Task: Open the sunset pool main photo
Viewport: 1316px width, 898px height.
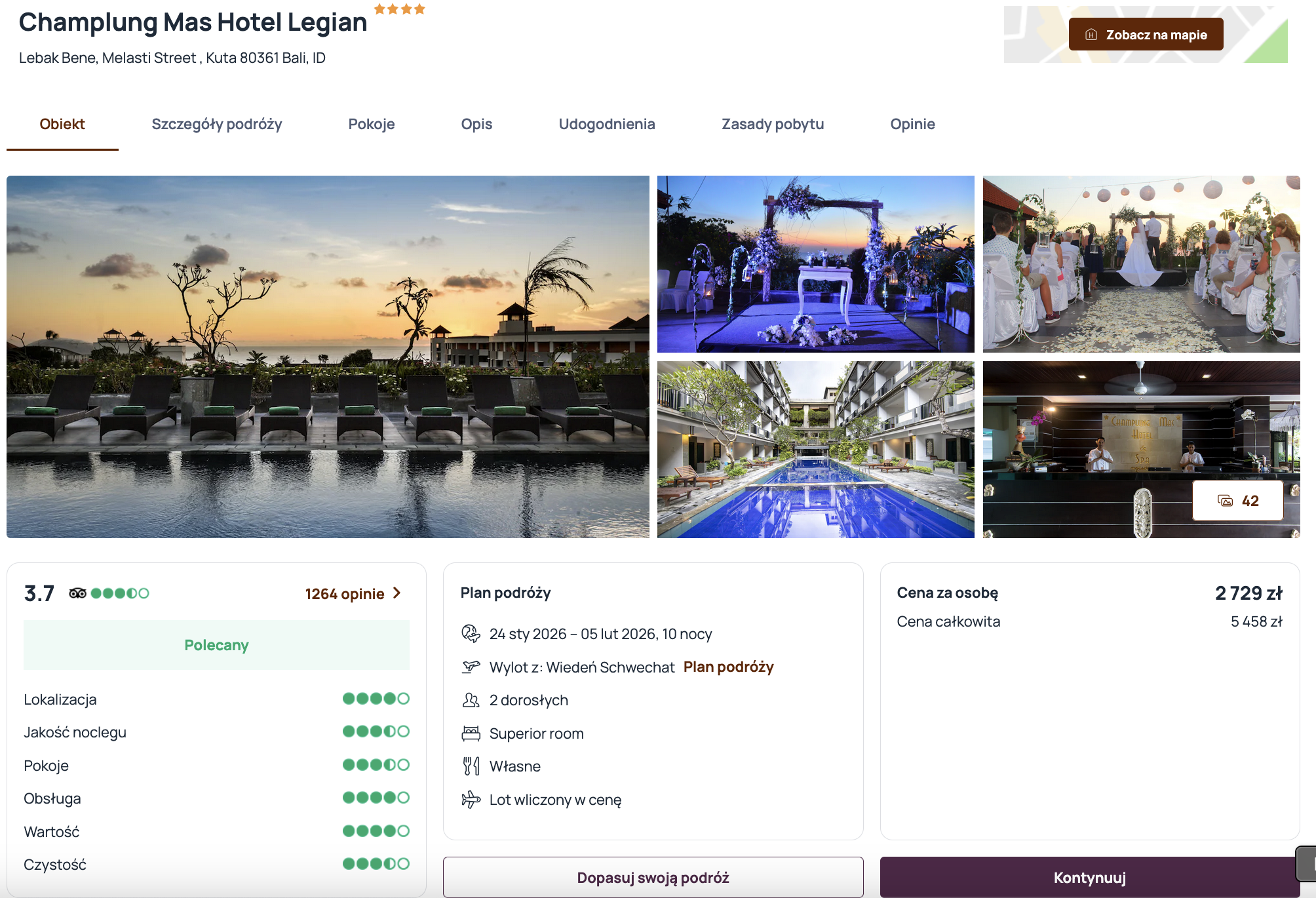Action: (328, 357)
